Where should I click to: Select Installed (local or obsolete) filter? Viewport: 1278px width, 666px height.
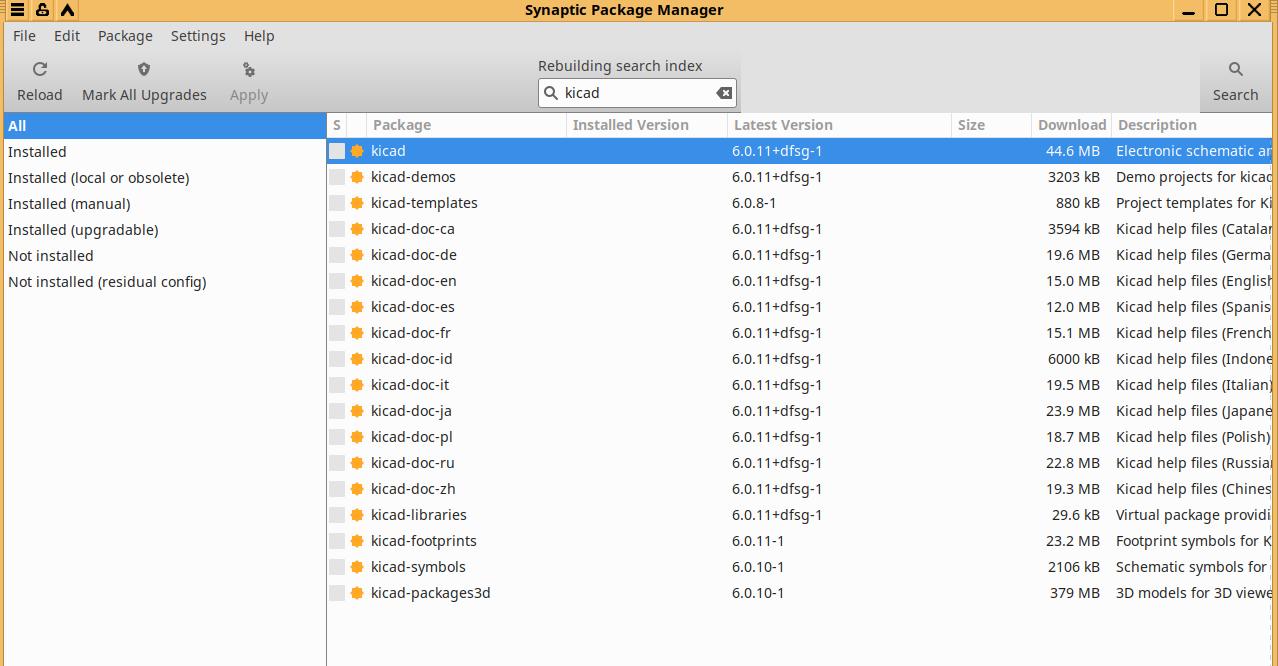point(165,178)
